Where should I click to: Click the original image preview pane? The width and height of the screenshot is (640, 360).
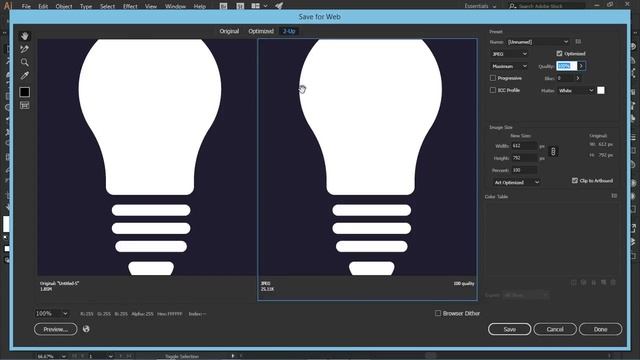(x=147, y=157)
